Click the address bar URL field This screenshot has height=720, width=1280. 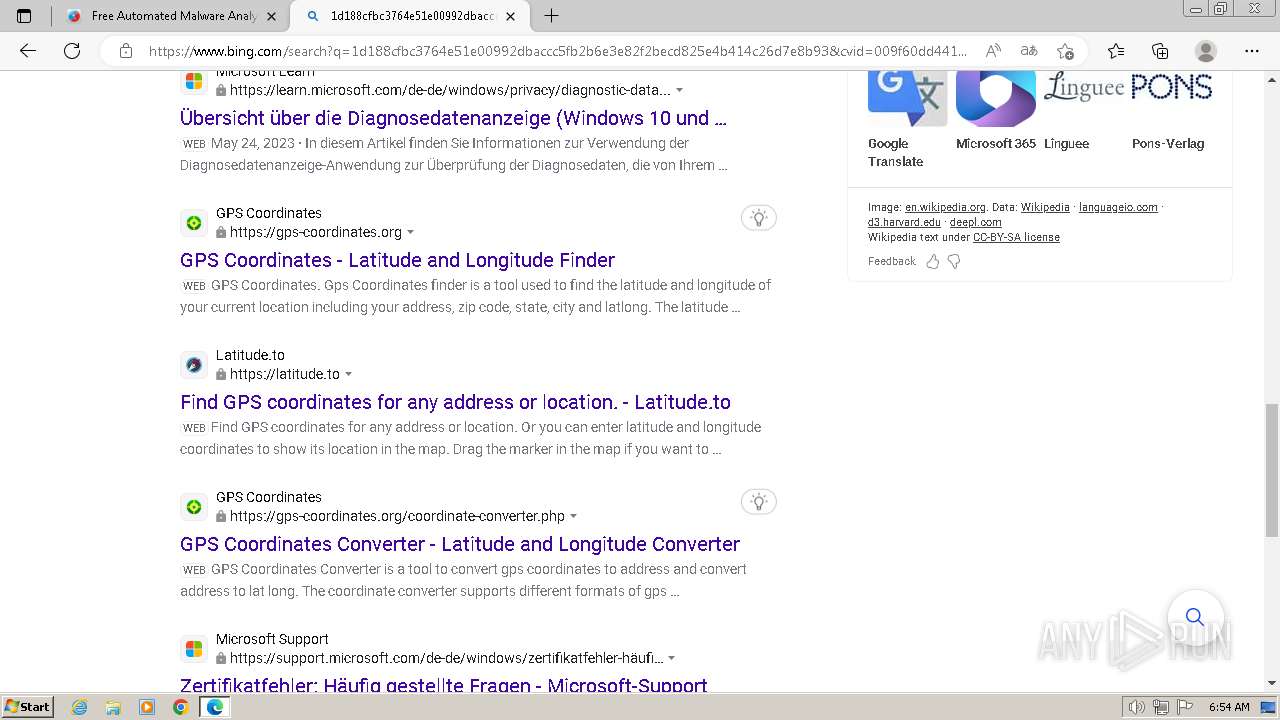coord(557,51)
